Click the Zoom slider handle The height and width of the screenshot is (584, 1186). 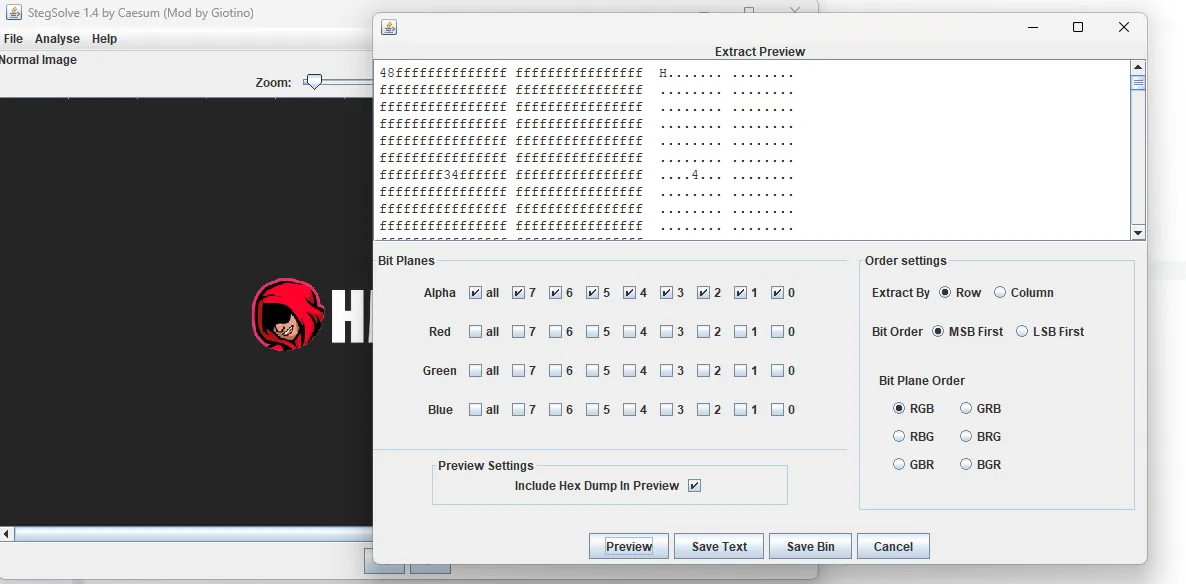pyautogui.click(x=313, y=82)
